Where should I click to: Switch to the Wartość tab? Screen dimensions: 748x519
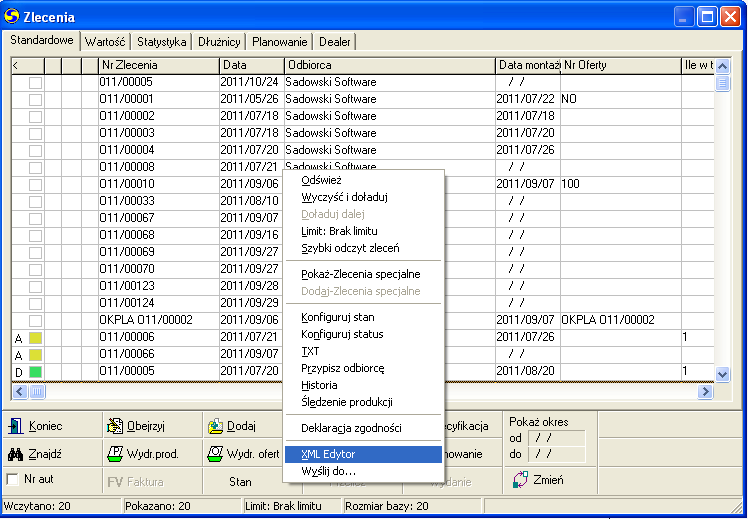click(105, 42)
